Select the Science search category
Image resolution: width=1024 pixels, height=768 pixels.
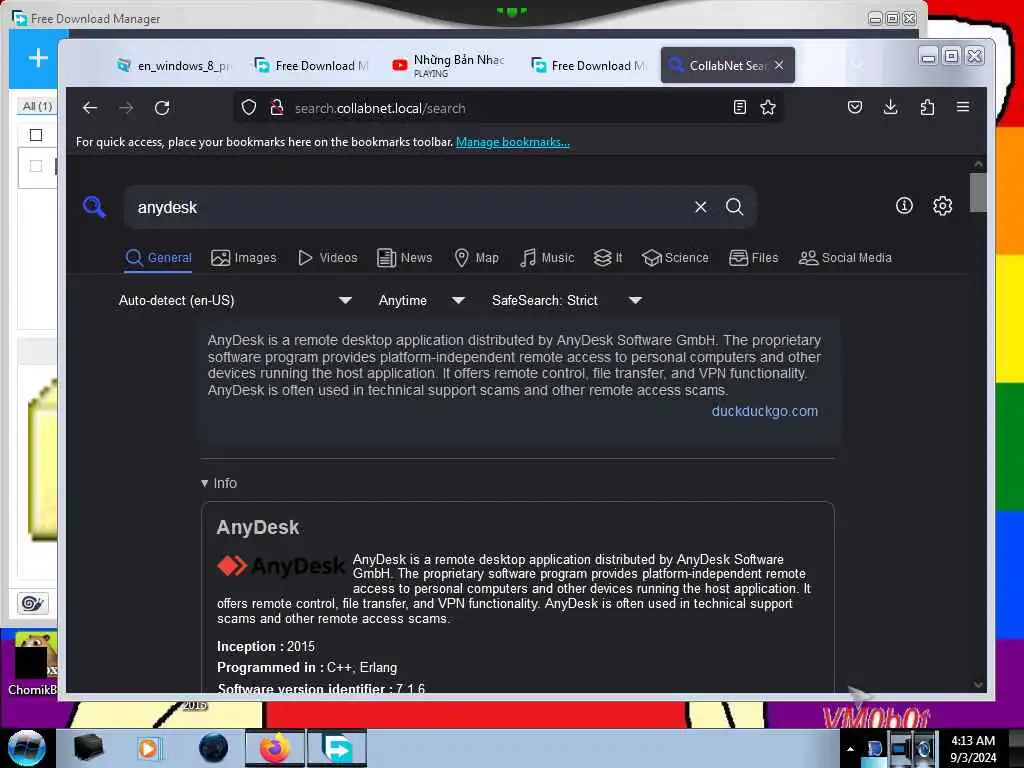[675, 258]
